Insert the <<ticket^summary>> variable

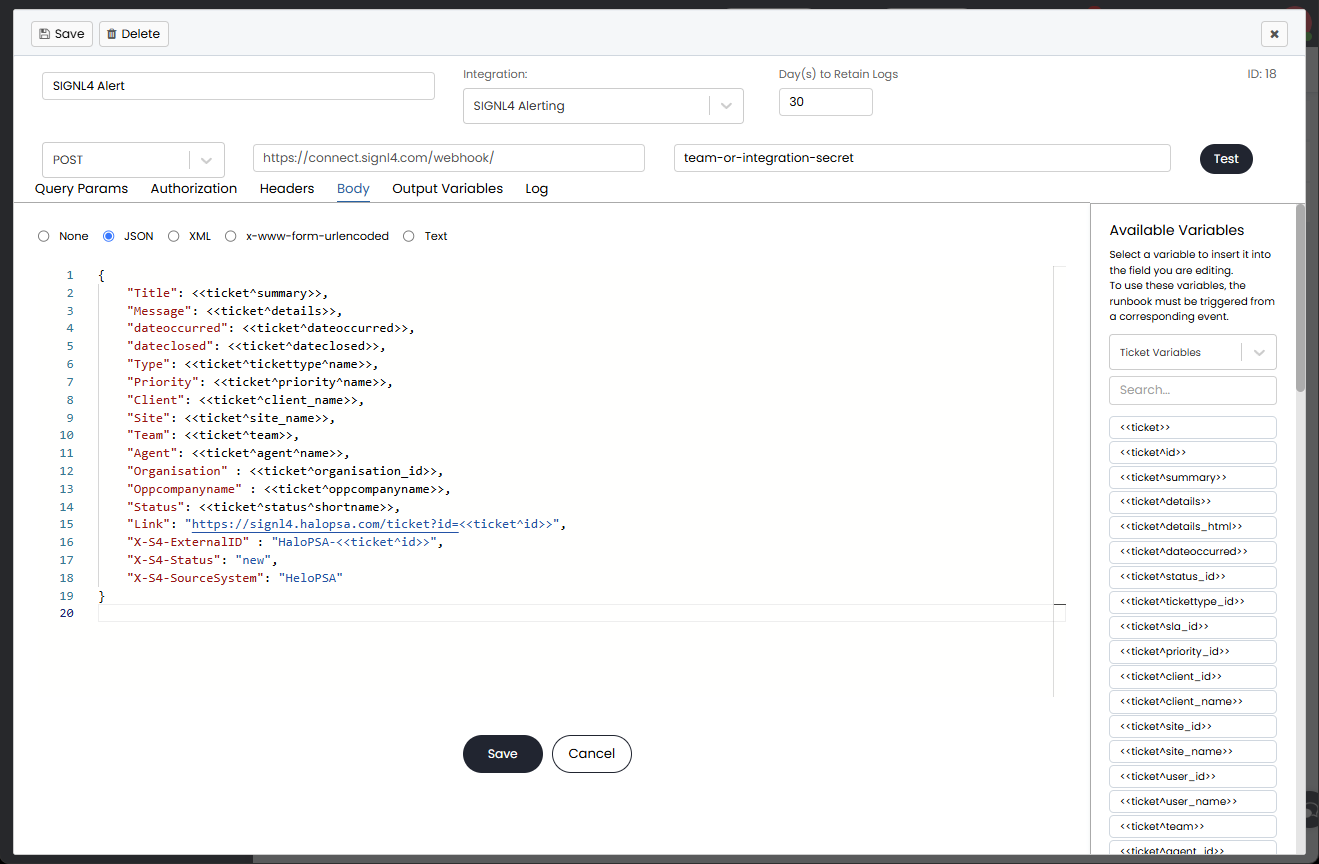(x=1193, y=477)
